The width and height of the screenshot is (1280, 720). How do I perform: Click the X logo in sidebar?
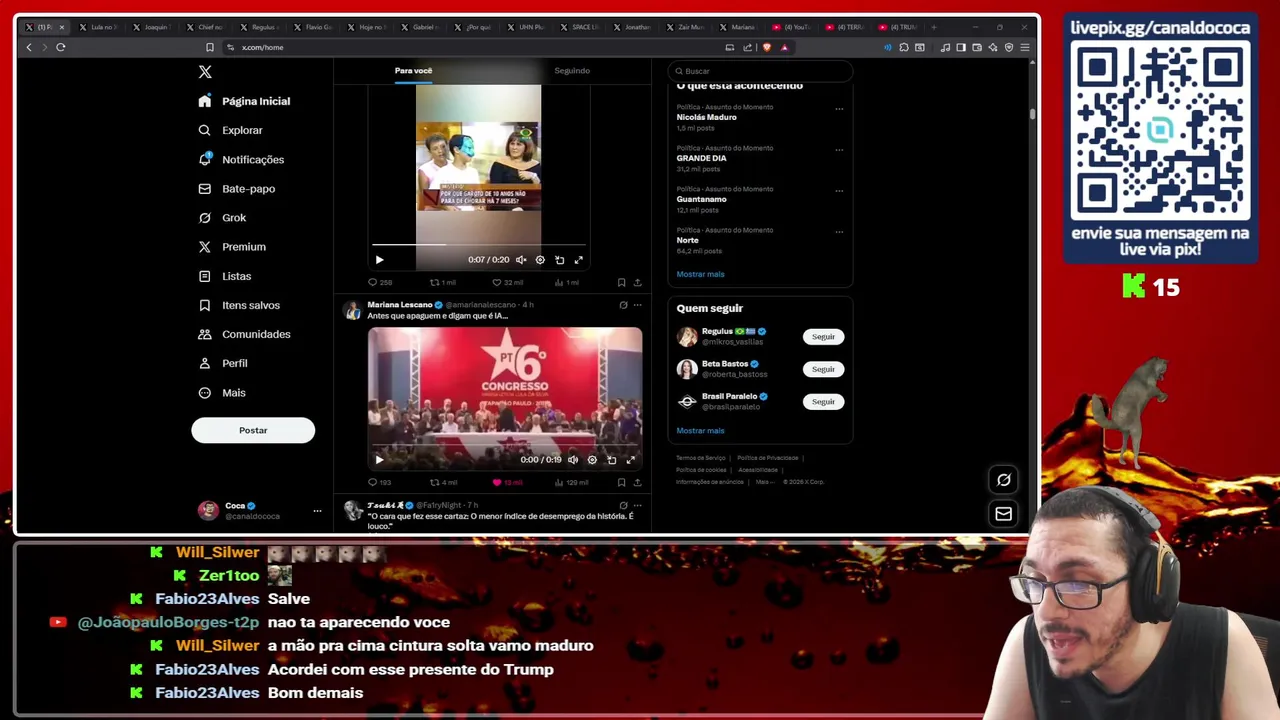[205, 72]
